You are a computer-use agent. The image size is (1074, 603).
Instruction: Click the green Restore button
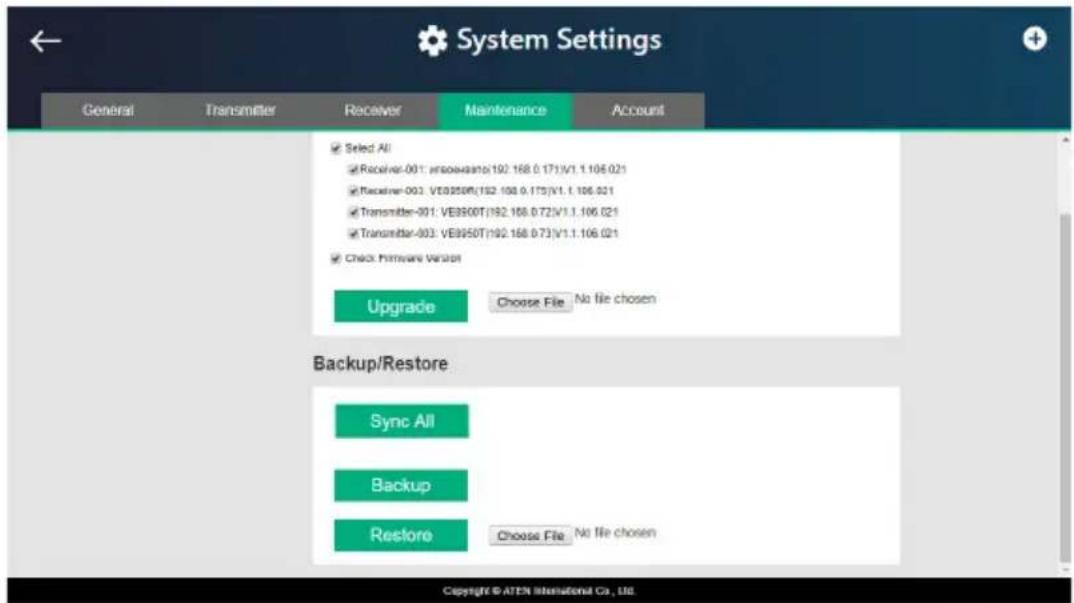tap(401, 535)
